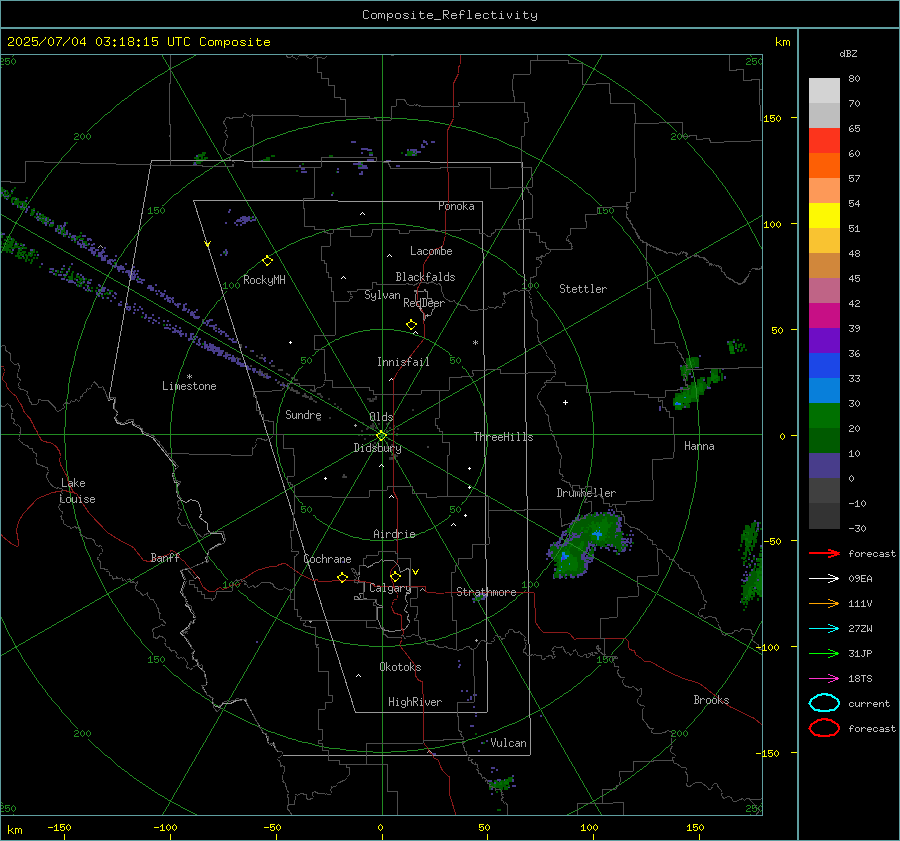Click the magenta 18TS arrow in legend

click(x=824, y=679)
